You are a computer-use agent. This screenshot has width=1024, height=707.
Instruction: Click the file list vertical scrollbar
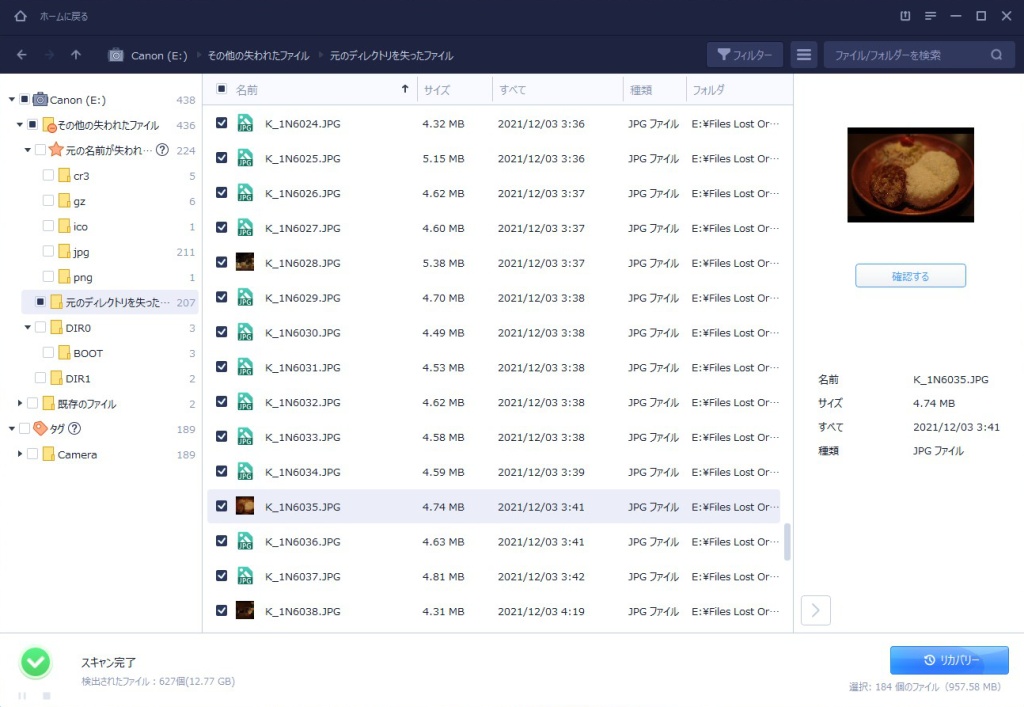[x=787, y=541]
